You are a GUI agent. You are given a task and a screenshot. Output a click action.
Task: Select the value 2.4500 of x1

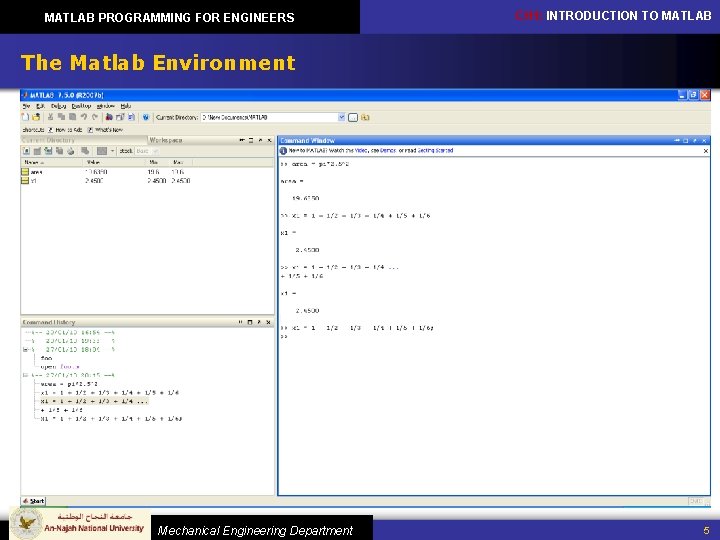tap(94, 181)
